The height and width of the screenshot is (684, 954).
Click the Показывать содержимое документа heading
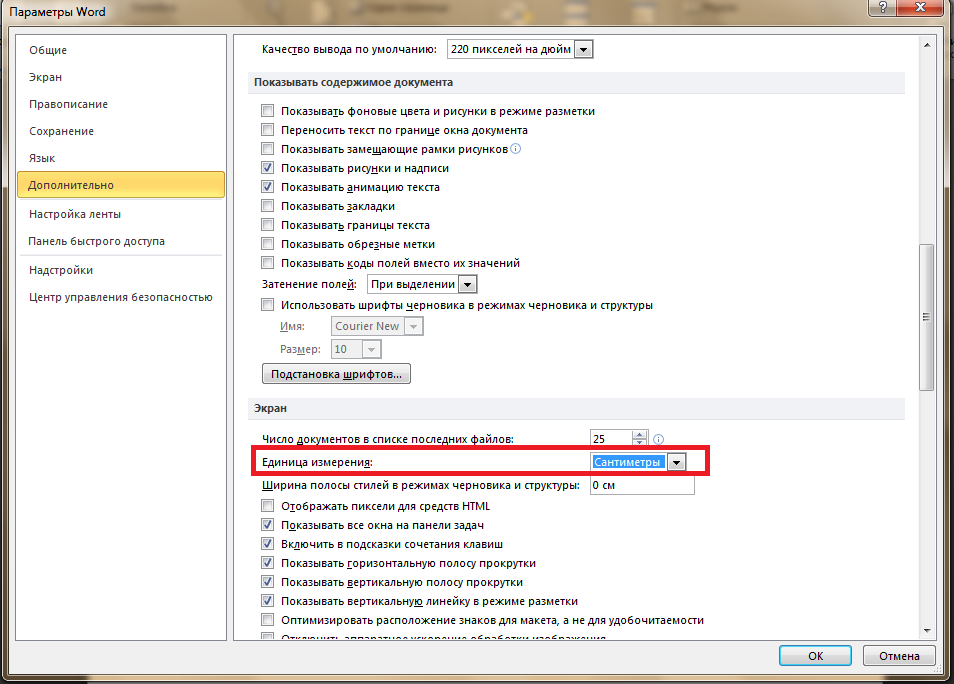click(353, 82)
